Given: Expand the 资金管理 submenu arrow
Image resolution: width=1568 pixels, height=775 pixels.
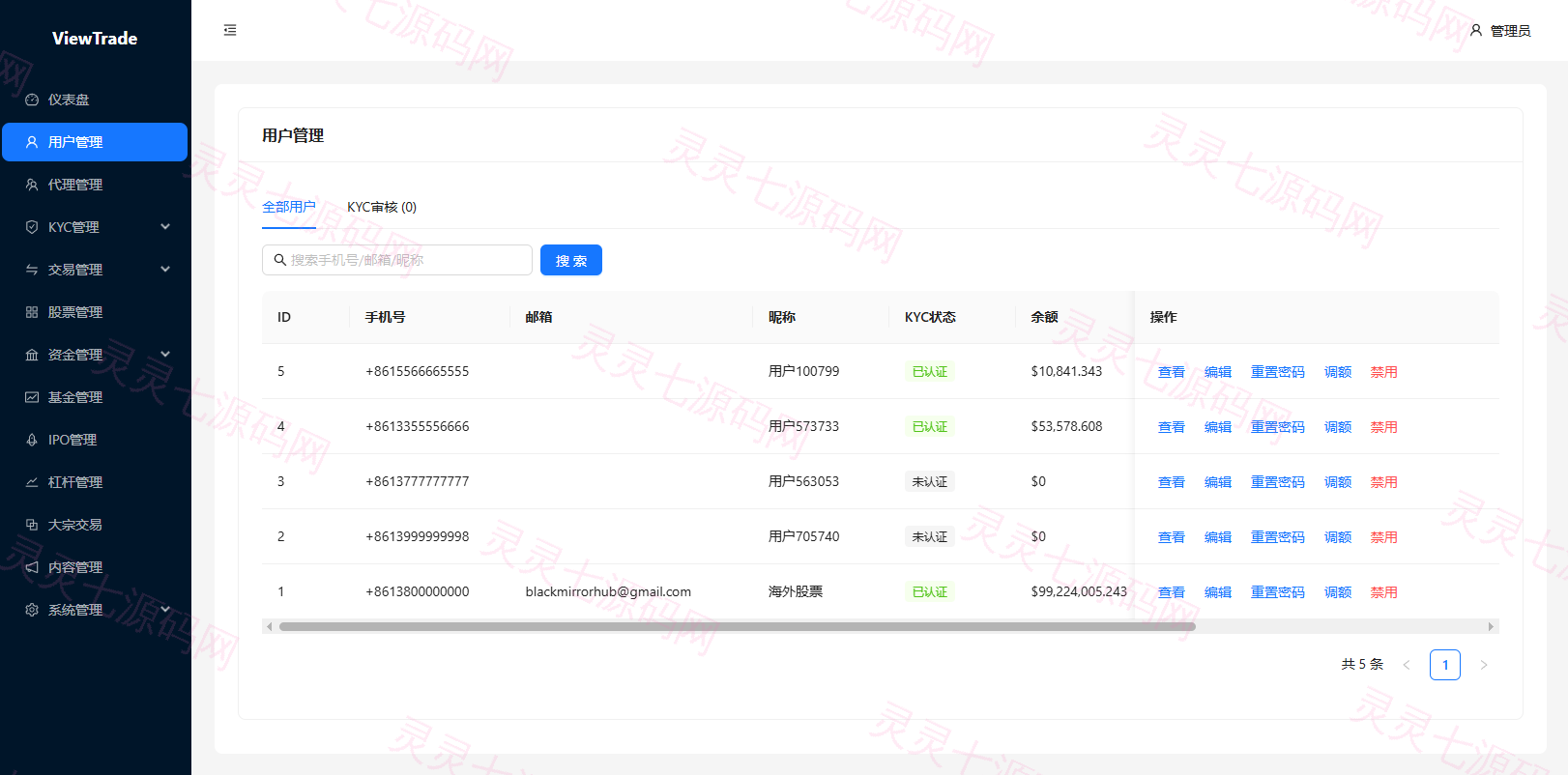Looking at the screenshot, I should 165,355.
